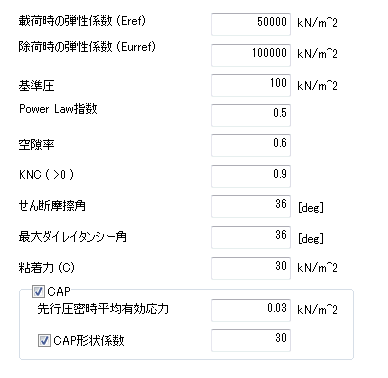This screenshot has width=388, height=378.
Task: Select the 粘着力 (C) value field
Action: (251, 268)
